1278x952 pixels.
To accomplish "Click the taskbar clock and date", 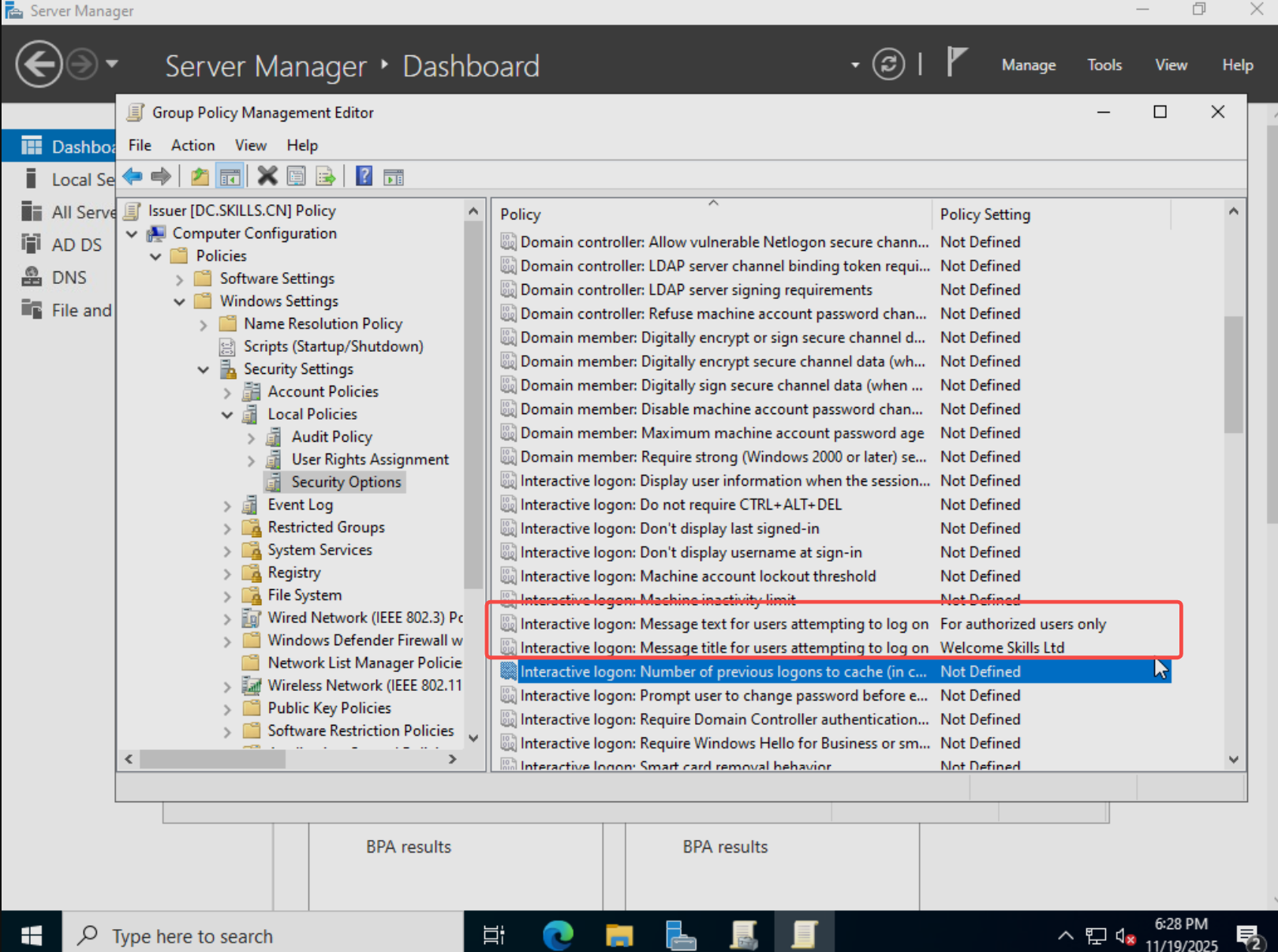I will pos(1181,935).
